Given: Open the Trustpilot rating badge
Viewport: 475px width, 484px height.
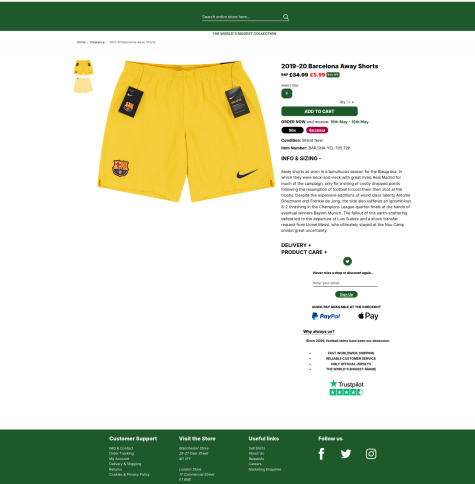Looking at the screenshot, I should coord(346,388).
